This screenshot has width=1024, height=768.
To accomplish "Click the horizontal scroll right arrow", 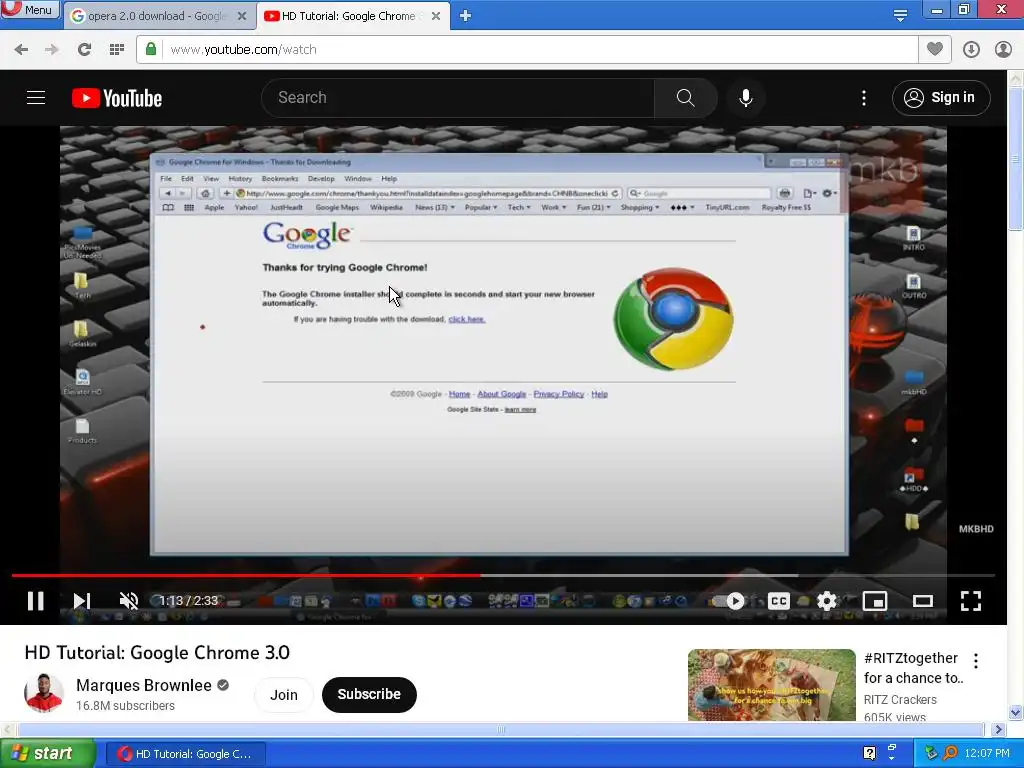I will click(x=998, y=729).
